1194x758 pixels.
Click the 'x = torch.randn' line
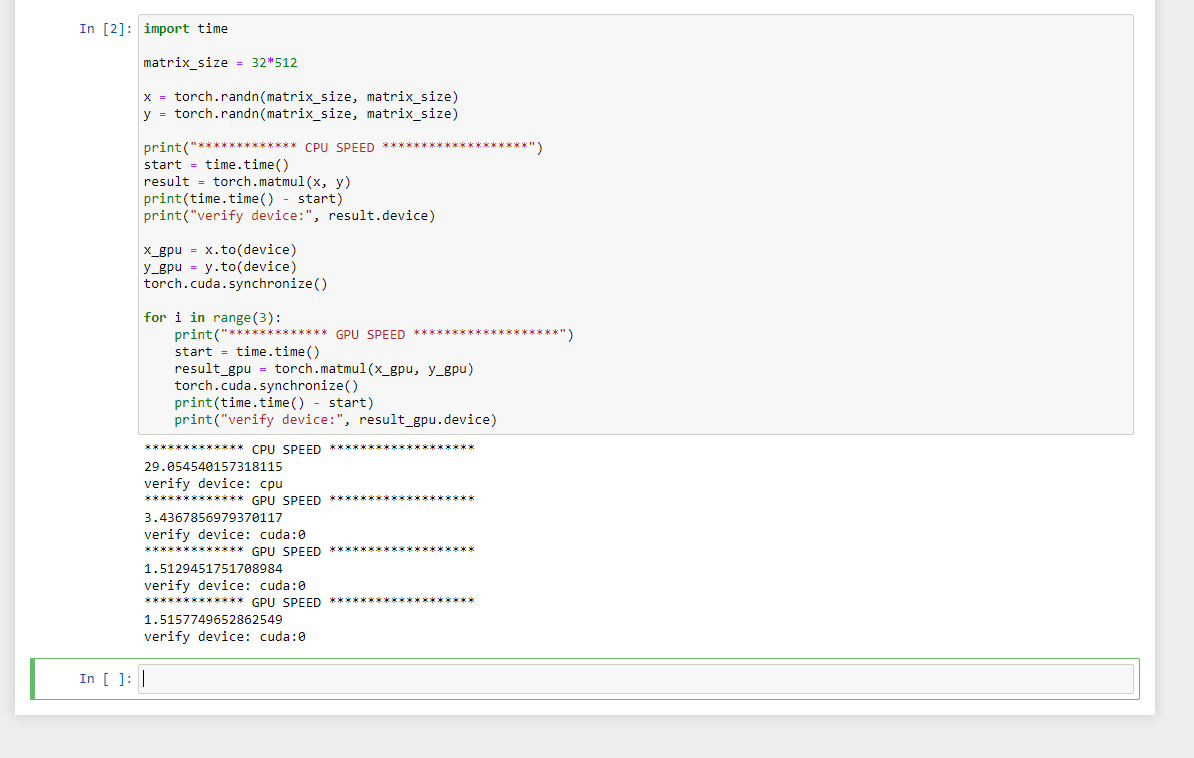301,97
